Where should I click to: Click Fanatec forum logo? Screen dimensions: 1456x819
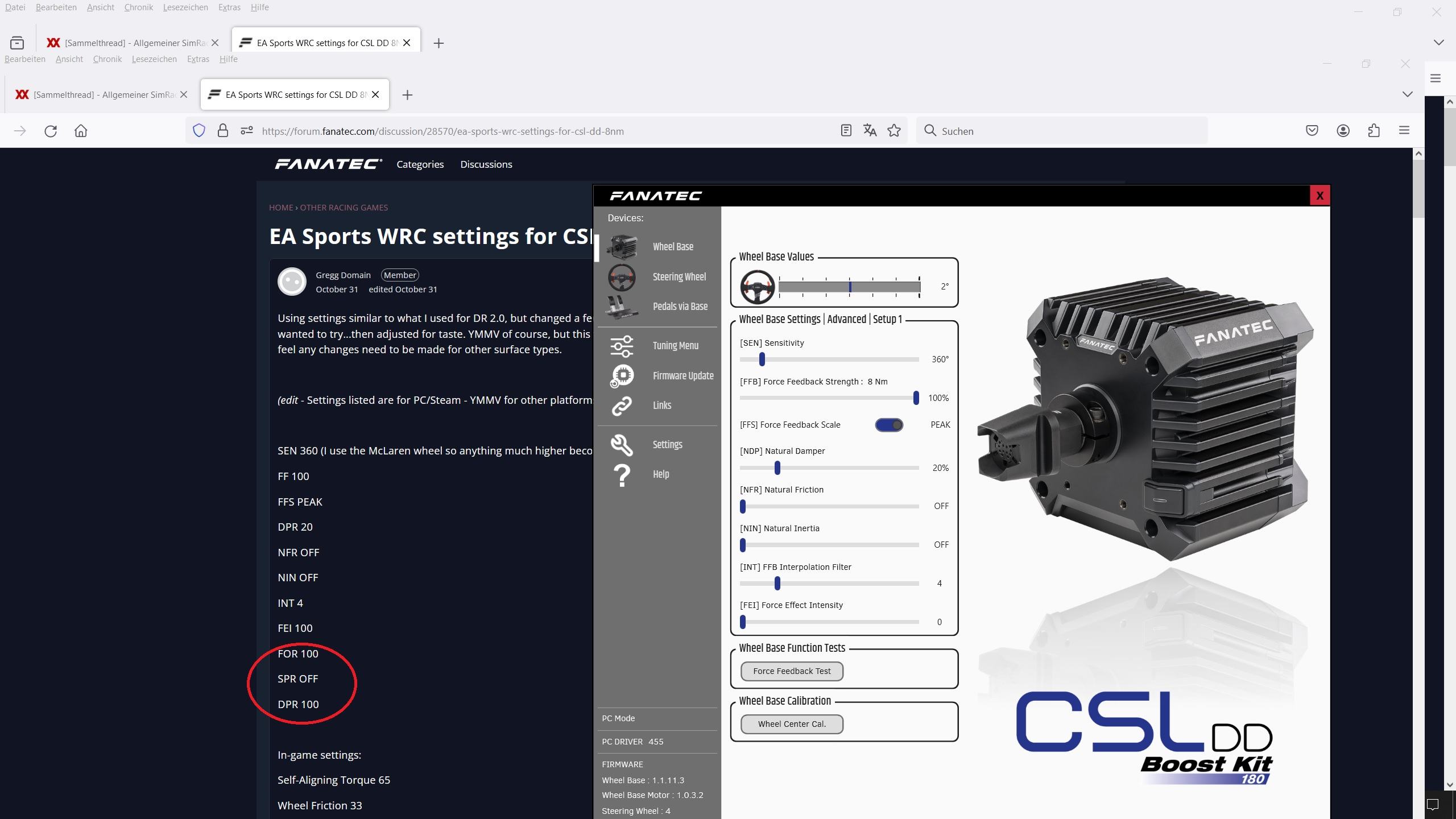pos(328,164)
